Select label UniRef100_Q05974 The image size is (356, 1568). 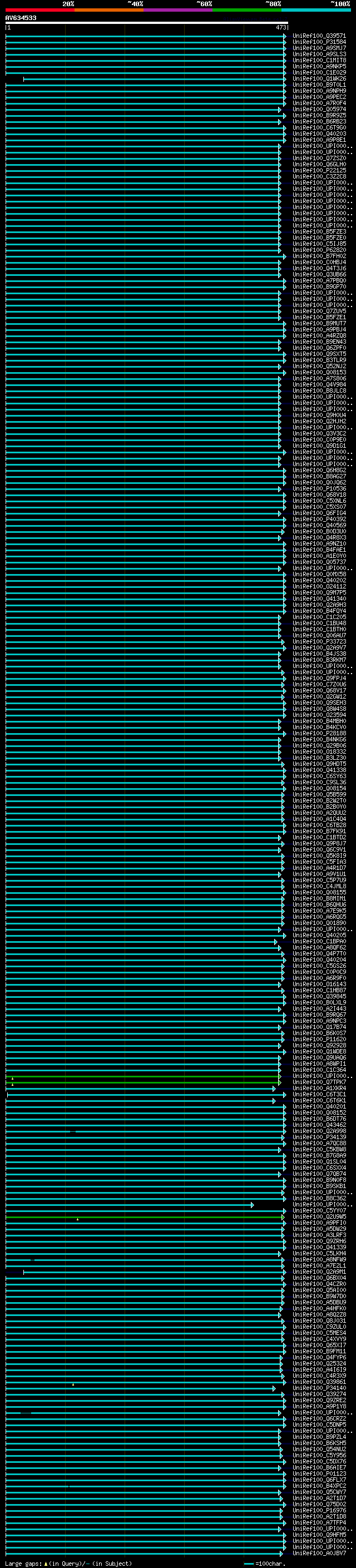point(319,110)
